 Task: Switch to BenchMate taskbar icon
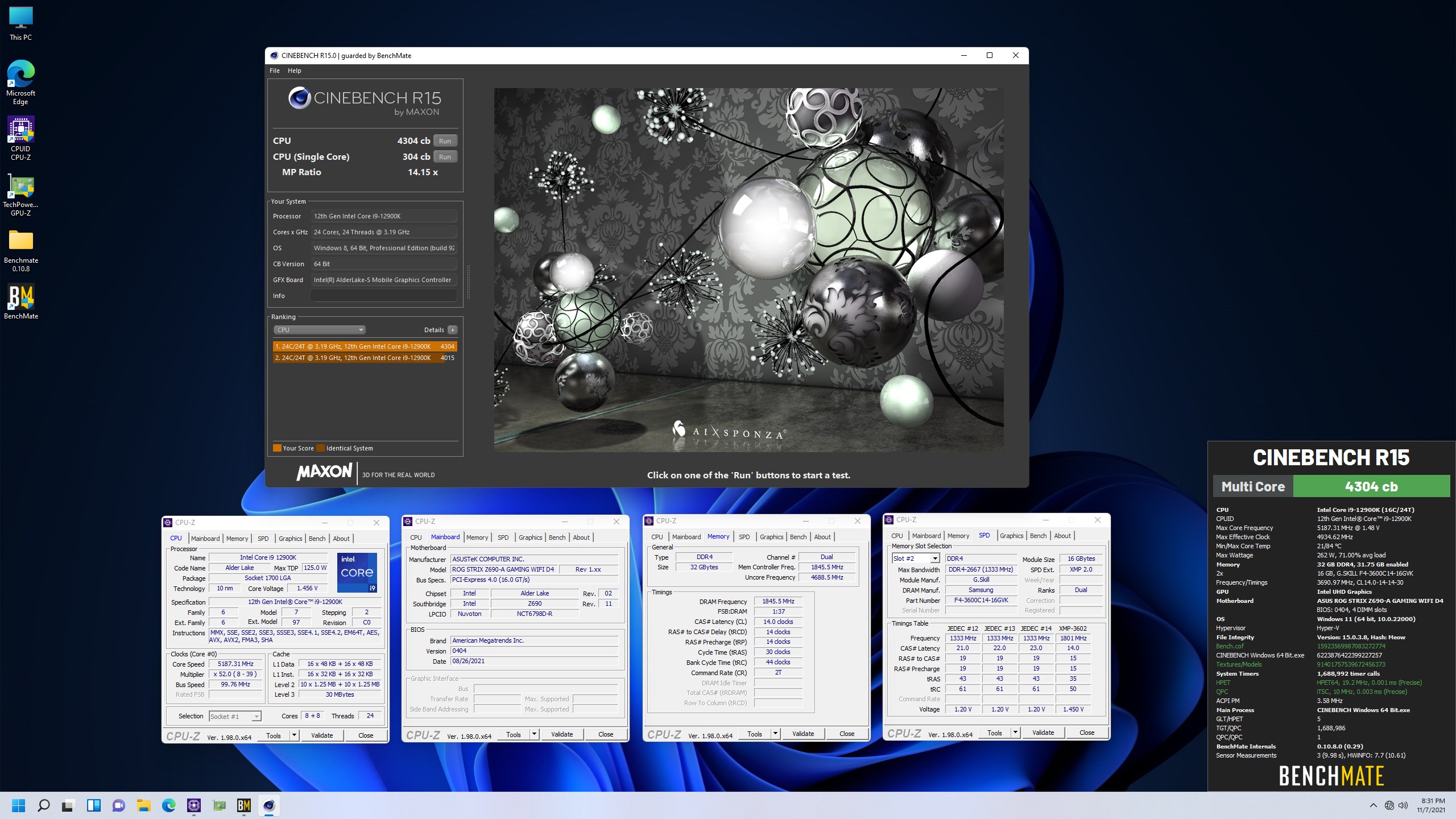tap(244, 805)
